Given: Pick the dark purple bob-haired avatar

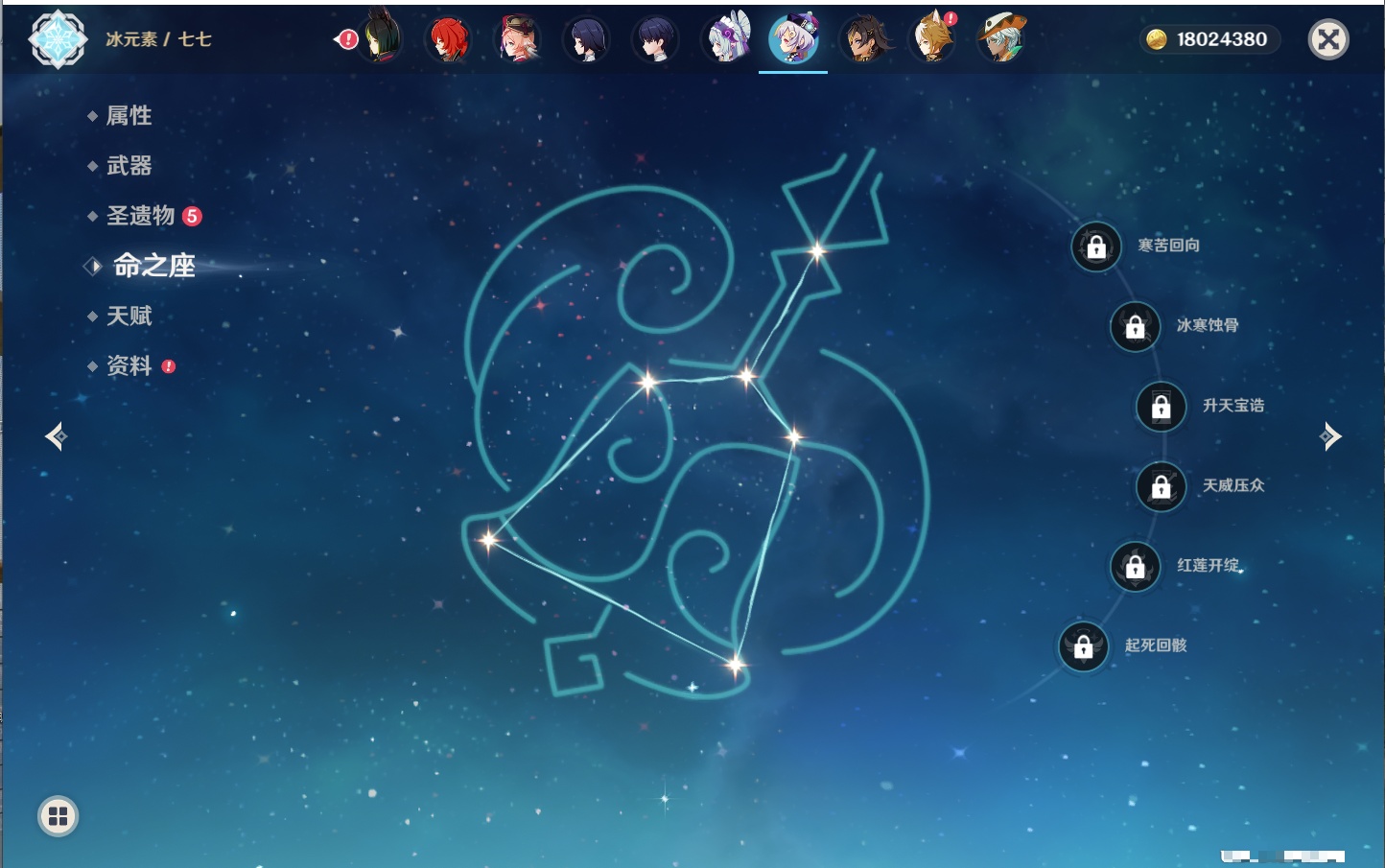Looking at the screenshot, I should 587,39.
